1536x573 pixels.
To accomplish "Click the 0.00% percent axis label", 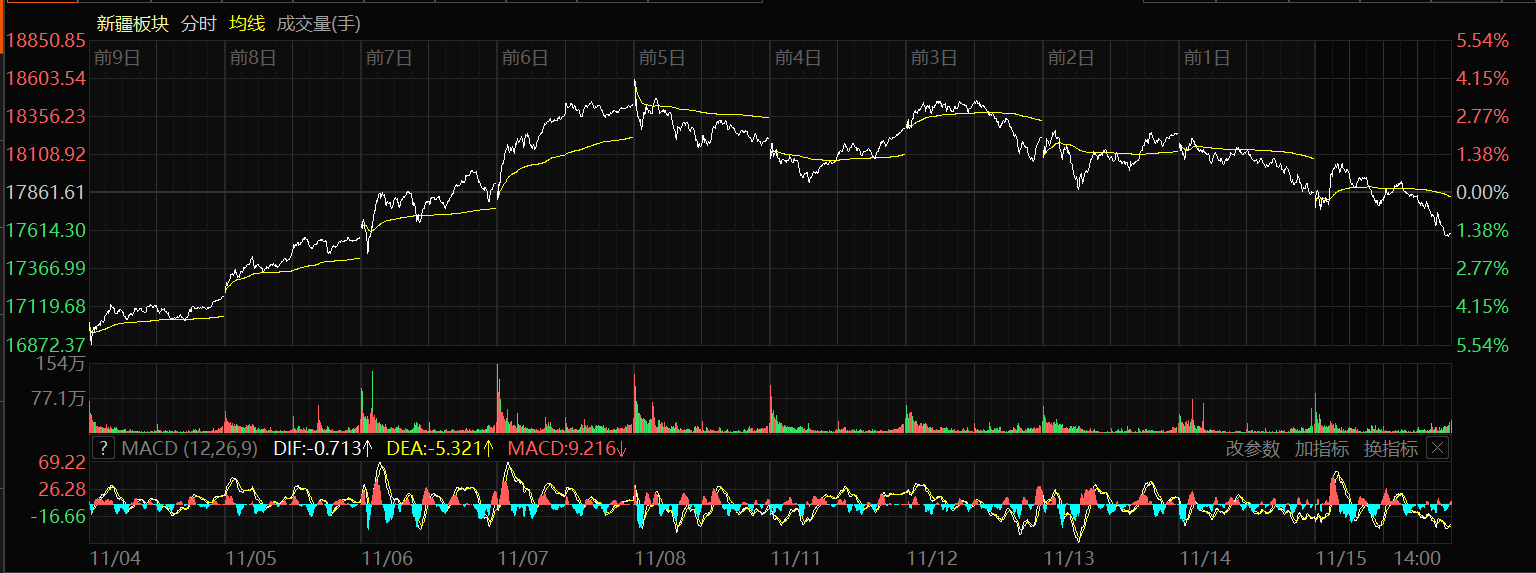I will click(1483, 192).
